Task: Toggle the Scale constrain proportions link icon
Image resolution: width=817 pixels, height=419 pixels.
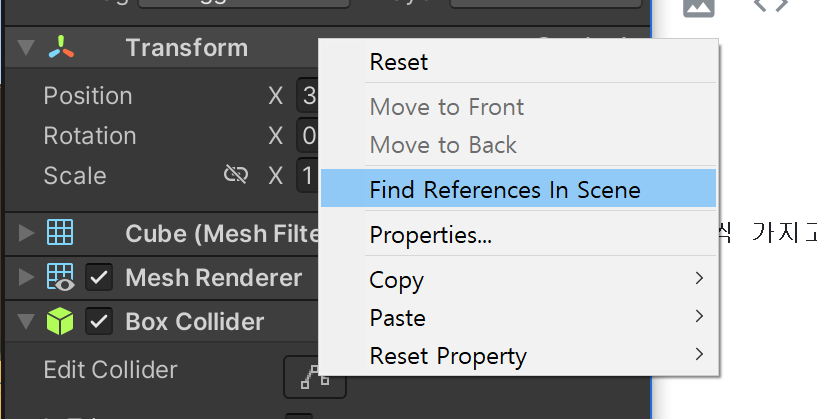Action: point(236,175)
